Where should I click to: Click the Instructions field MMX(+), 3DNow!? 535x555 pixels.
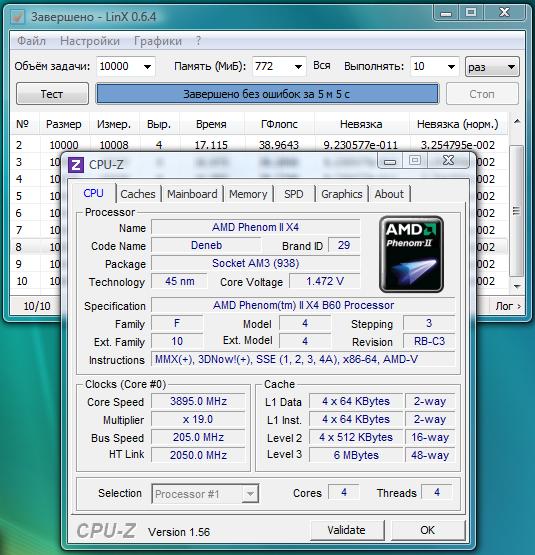pyautogui.click(x=303, y=359)
